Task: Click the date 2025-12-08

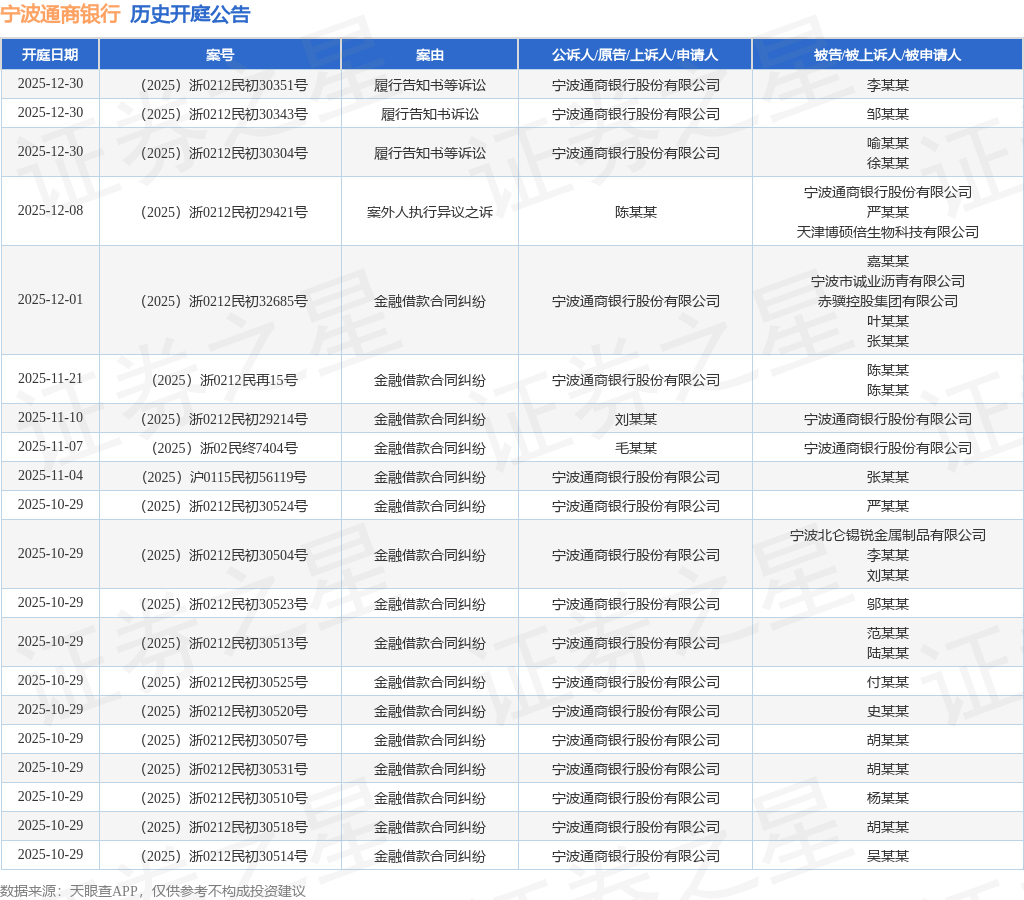Action: 50,210
